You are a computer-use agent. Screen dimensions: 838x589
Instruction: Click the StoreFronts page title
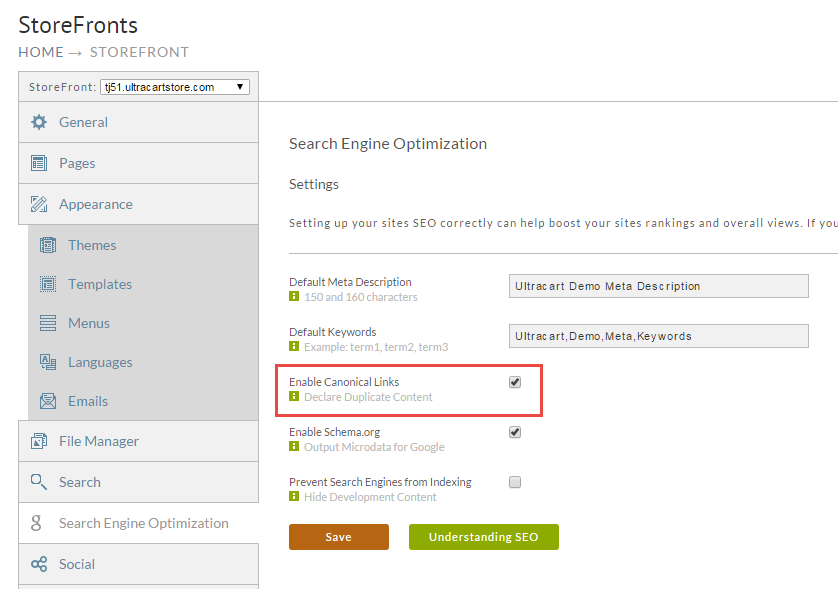78,25
